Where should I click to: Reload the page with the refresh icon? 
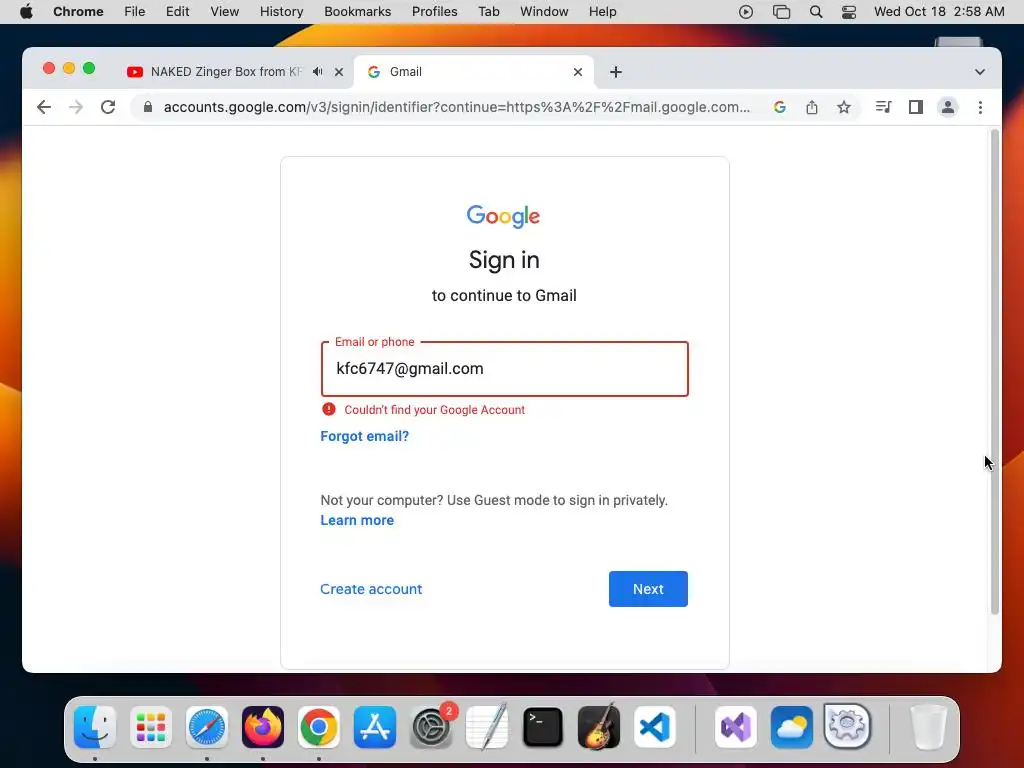pyautogui.click(x=108, y=107)
